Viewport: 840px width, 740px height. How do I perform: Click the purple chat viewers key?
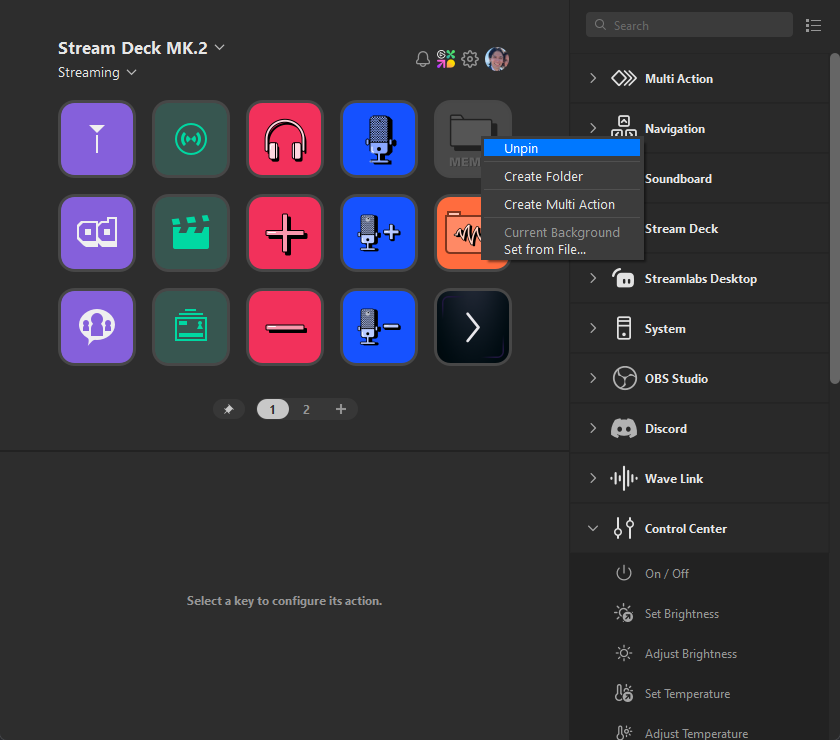click(97, 327)
